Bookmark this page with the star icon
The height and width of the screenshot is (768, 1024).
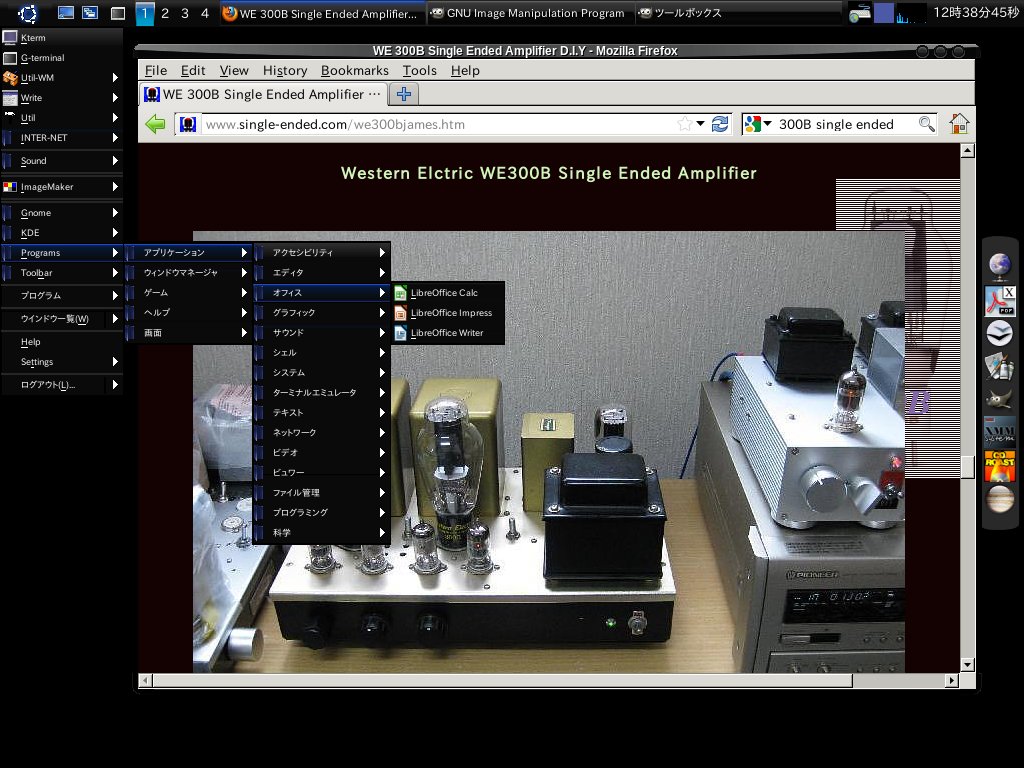coord(685,124)
